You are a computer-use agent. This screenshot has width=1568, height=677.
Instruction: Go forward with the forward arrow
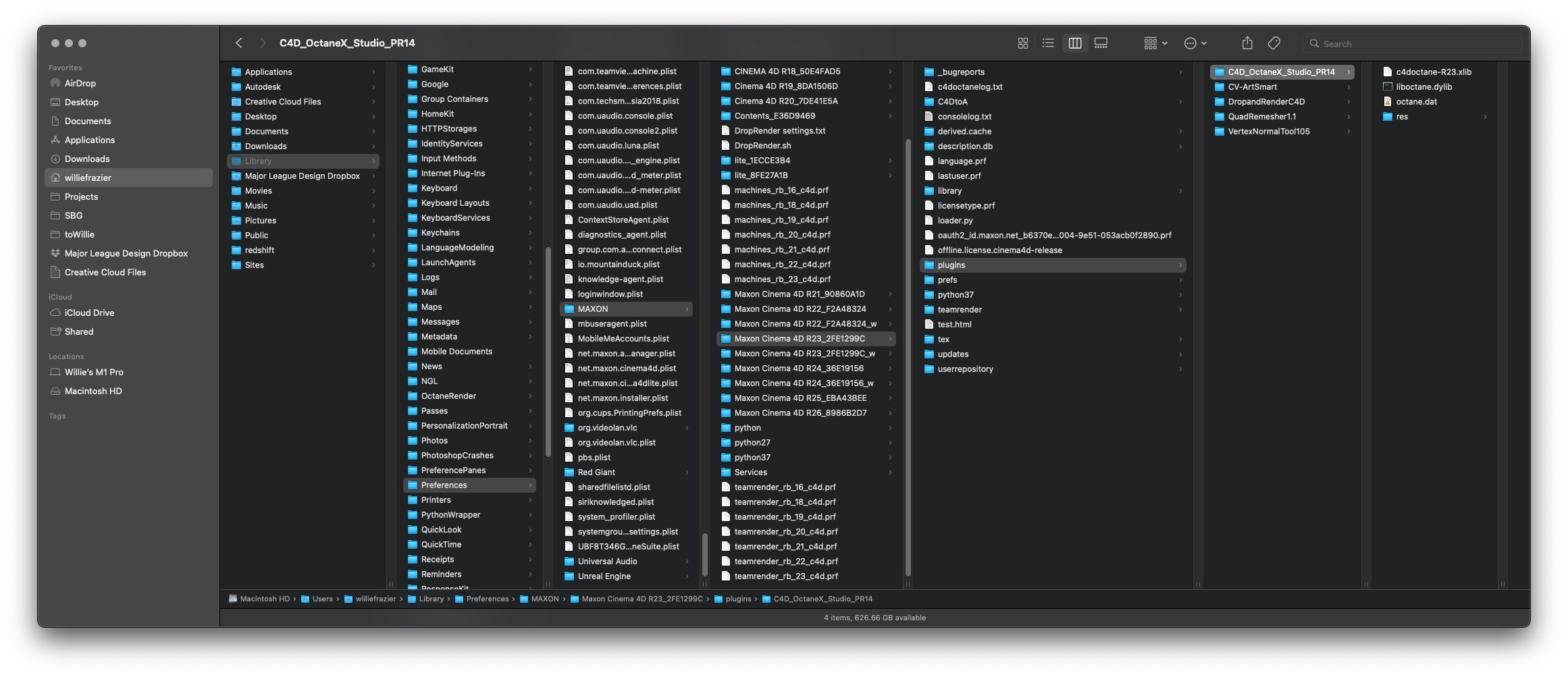point(263,43)
